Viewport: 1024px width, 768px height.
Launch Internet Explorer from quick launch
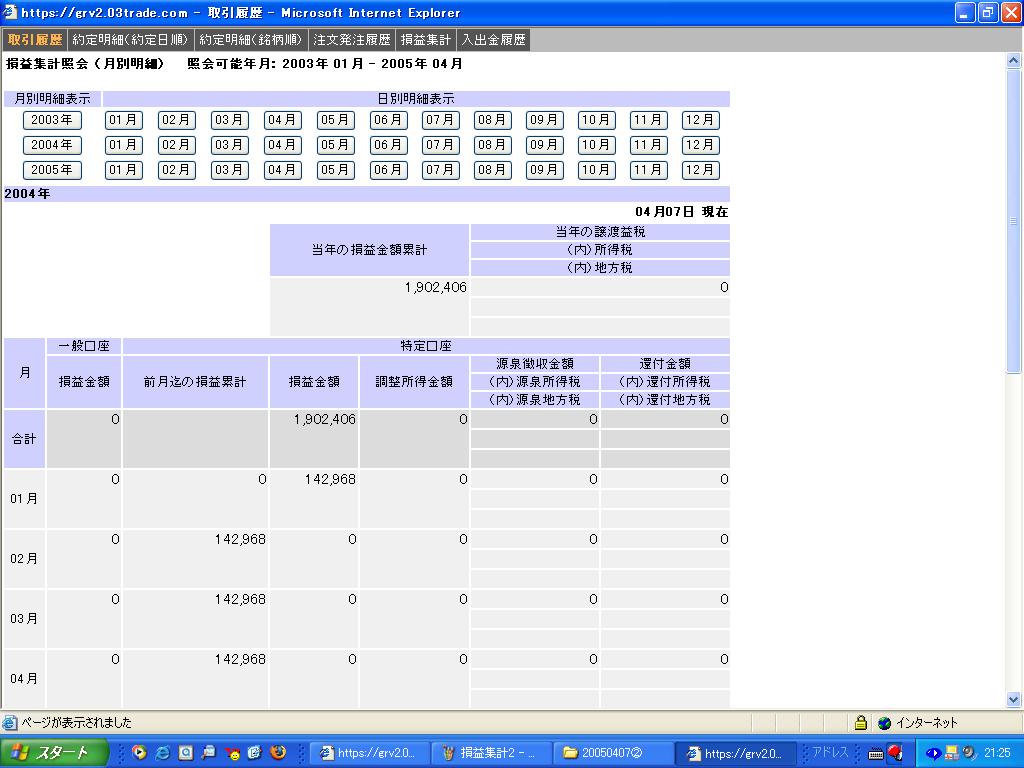[x=162, y=753]
